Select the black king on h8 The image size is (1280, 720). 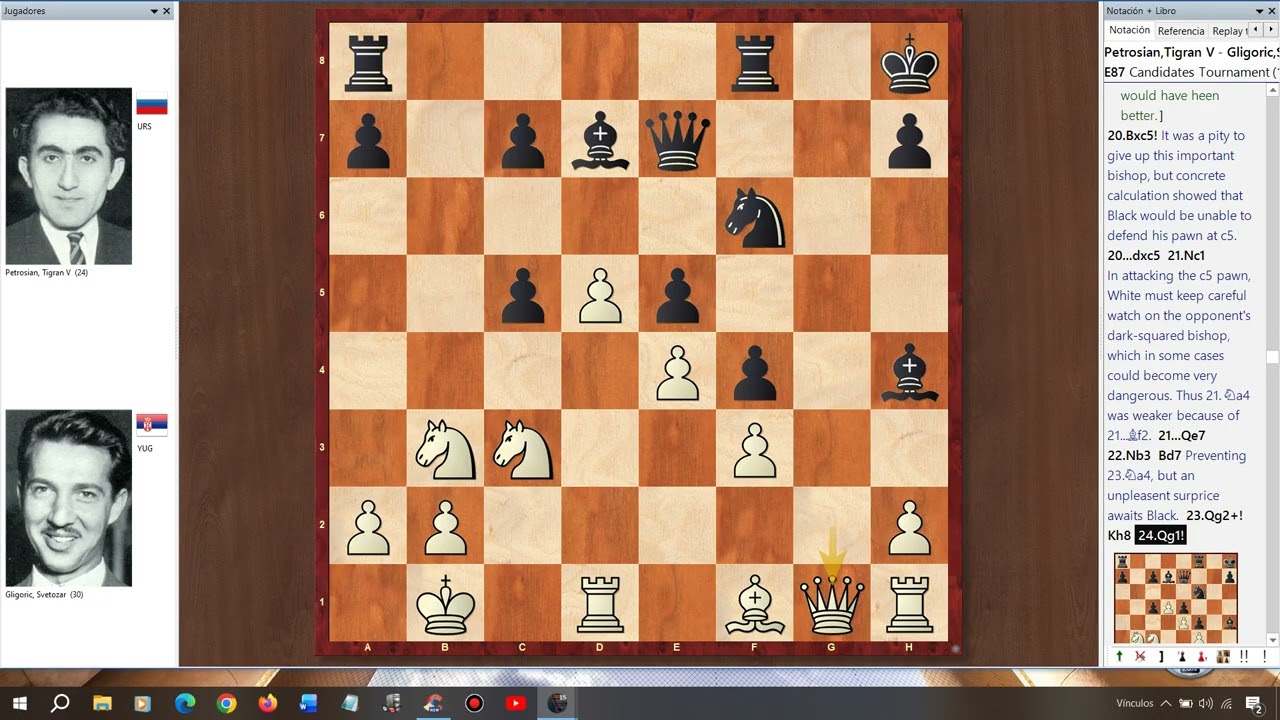pos(909,62)
